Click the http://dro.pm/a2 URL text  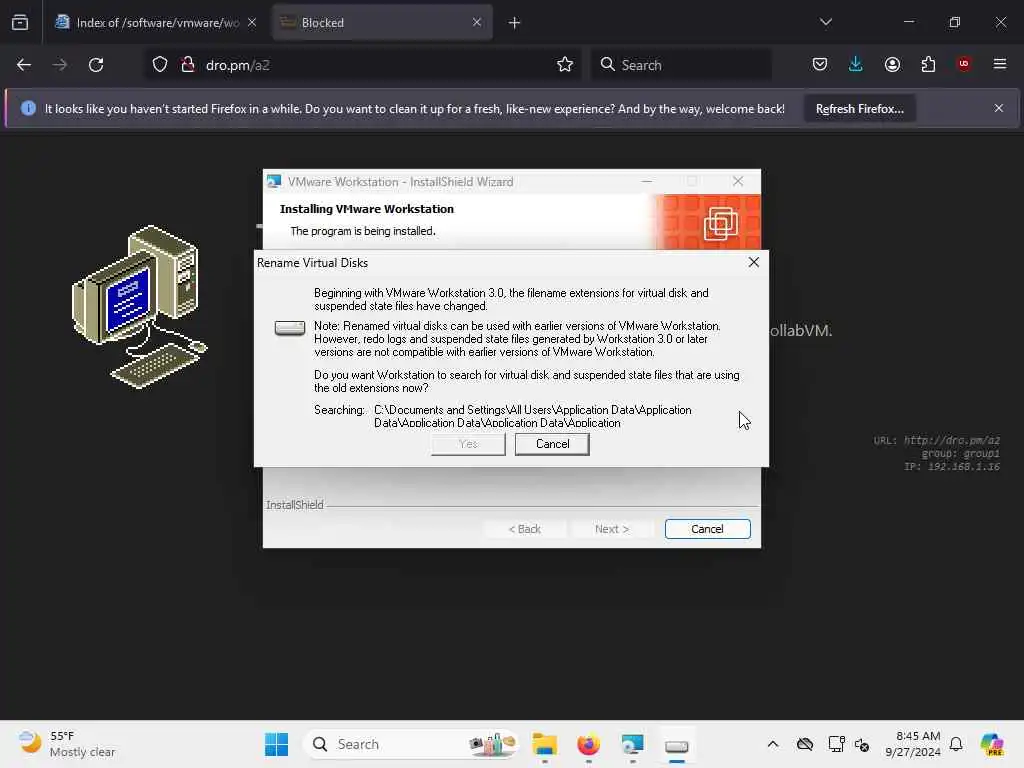click(952, 440)
